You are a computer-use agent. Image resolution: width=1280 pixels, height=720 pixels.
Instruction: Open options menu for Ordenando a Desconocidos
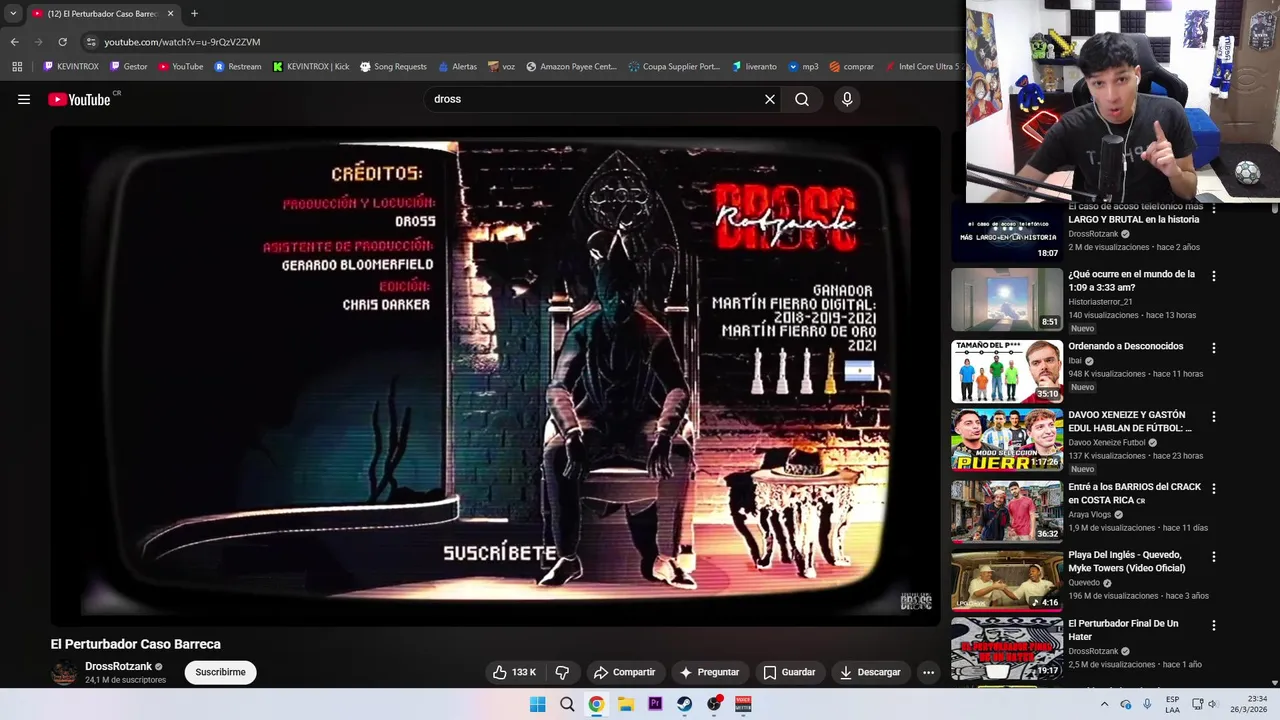(x=1214, y=348)
